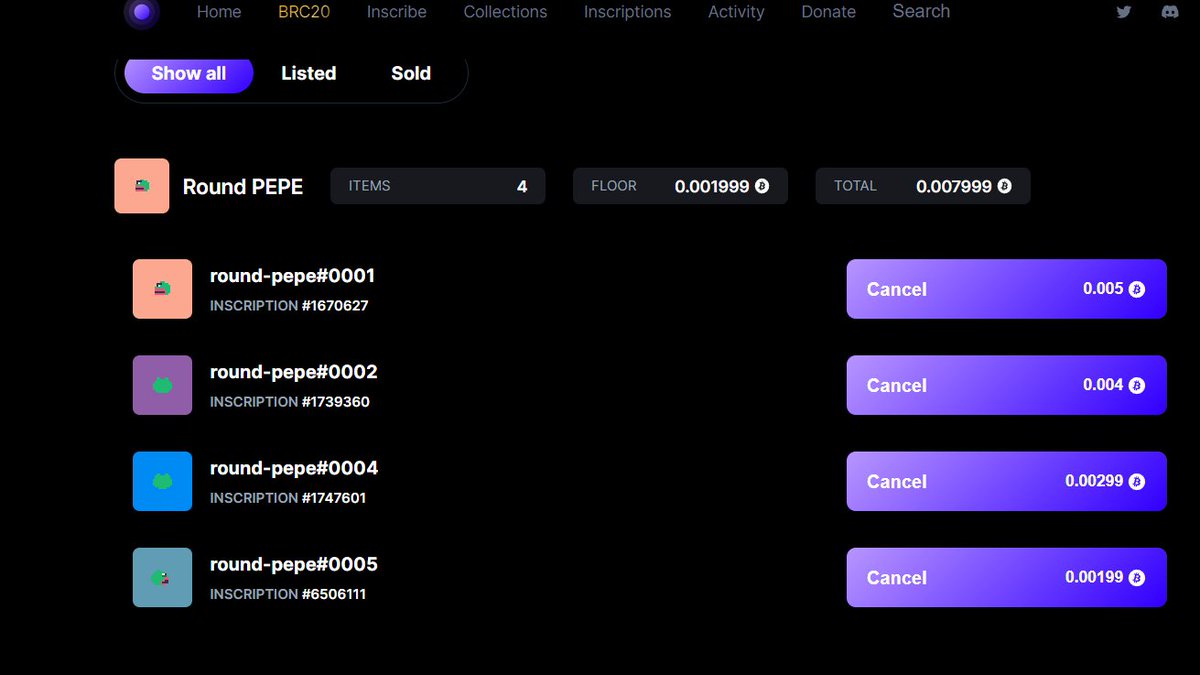Click the FLOOR value 0.001999
Image resolution: width=1200 pixels, height=675 pixels.
point(712,186)
